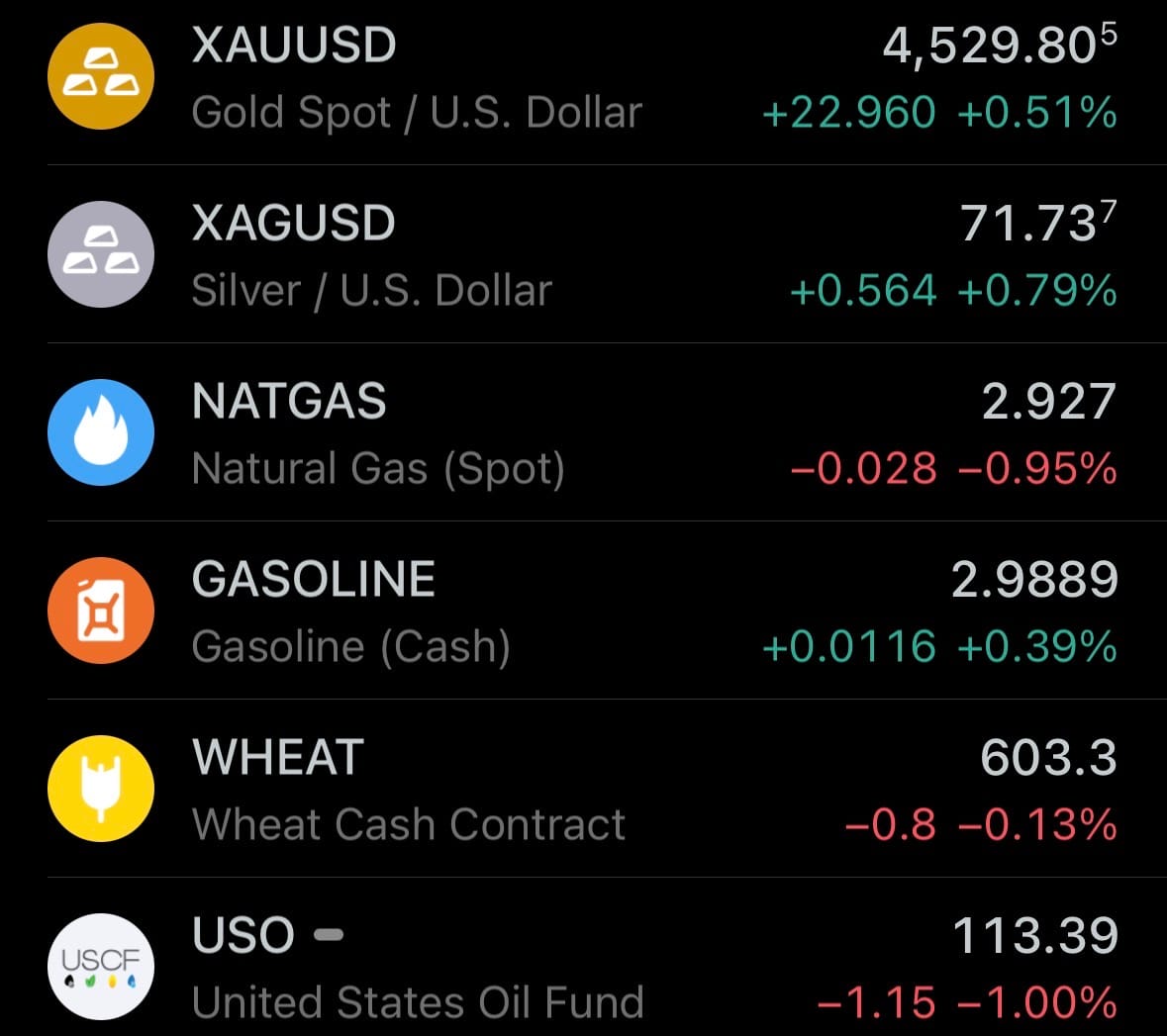Tap the dash indicator beside USO
Viewport: 1167px width, 1036px height.
click(329, 935)
